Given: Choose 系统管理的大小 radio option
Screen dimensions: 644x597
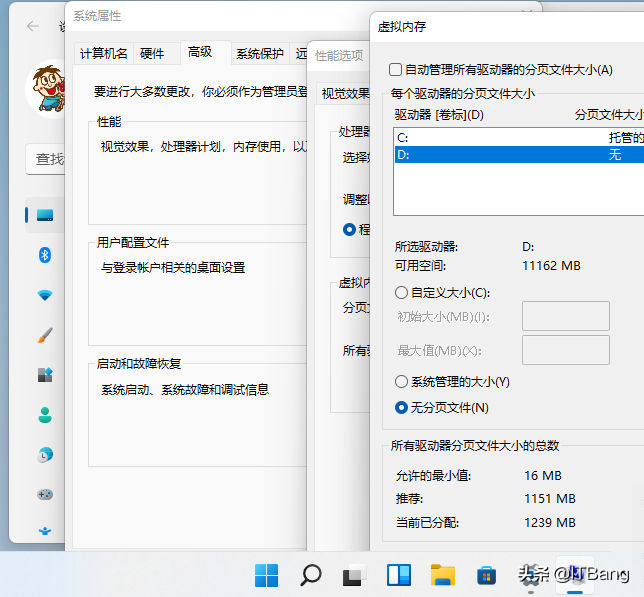Looking at the screenshot, I should coord(402,382).
